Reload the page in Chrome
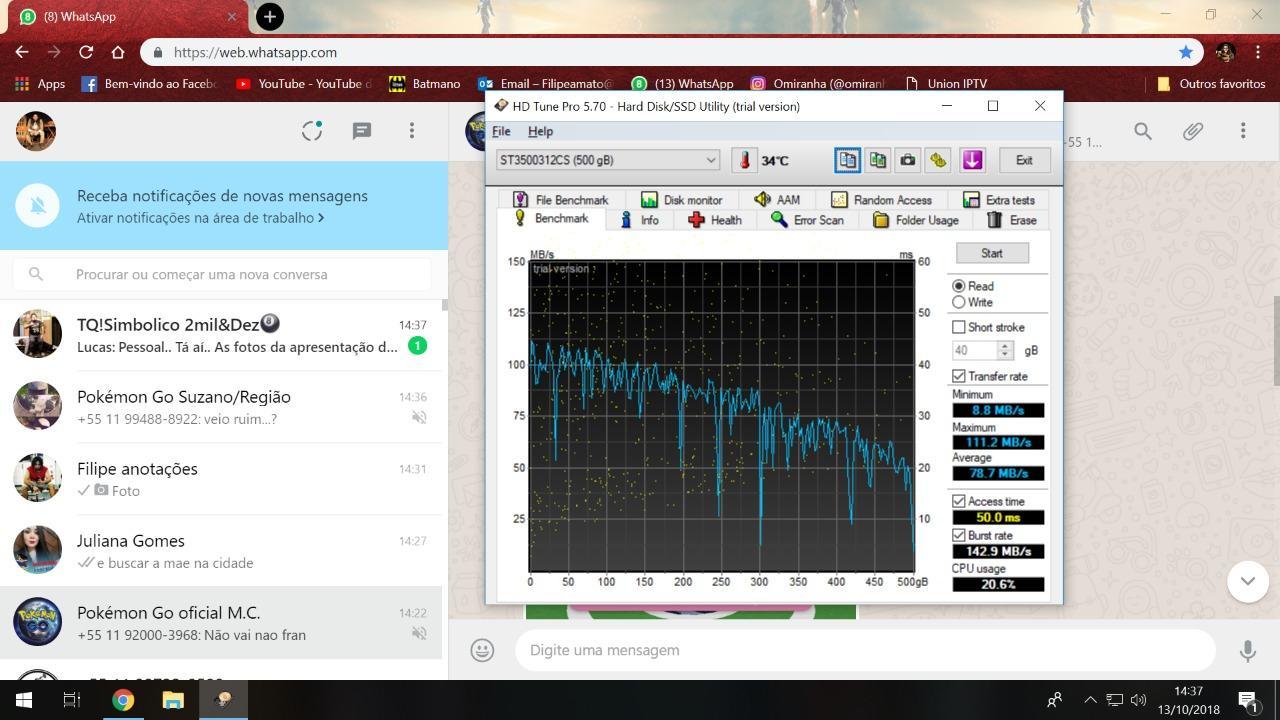The image size is (1280, 720). (86, 52)
